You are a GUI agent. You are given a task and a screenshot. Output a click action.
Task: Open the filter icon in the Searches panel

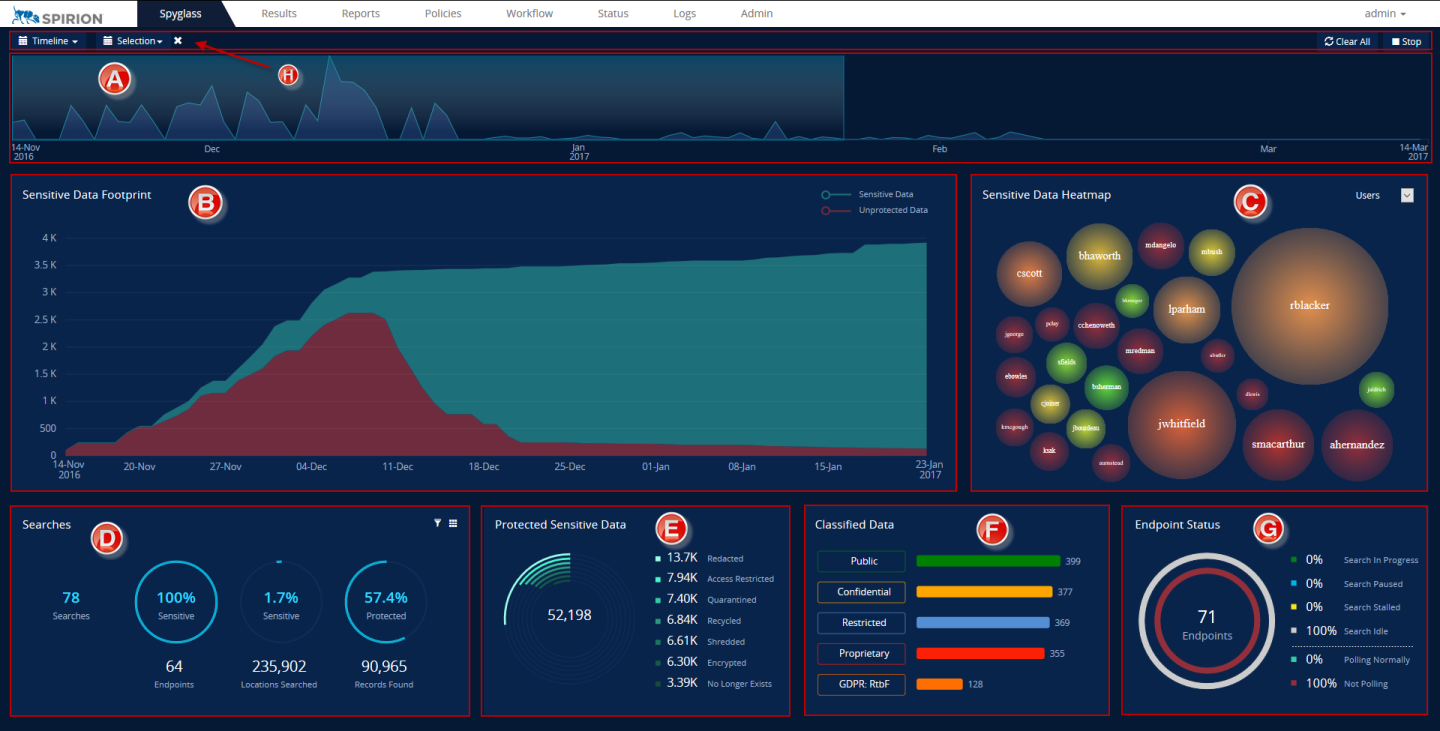tap(438, 523)
